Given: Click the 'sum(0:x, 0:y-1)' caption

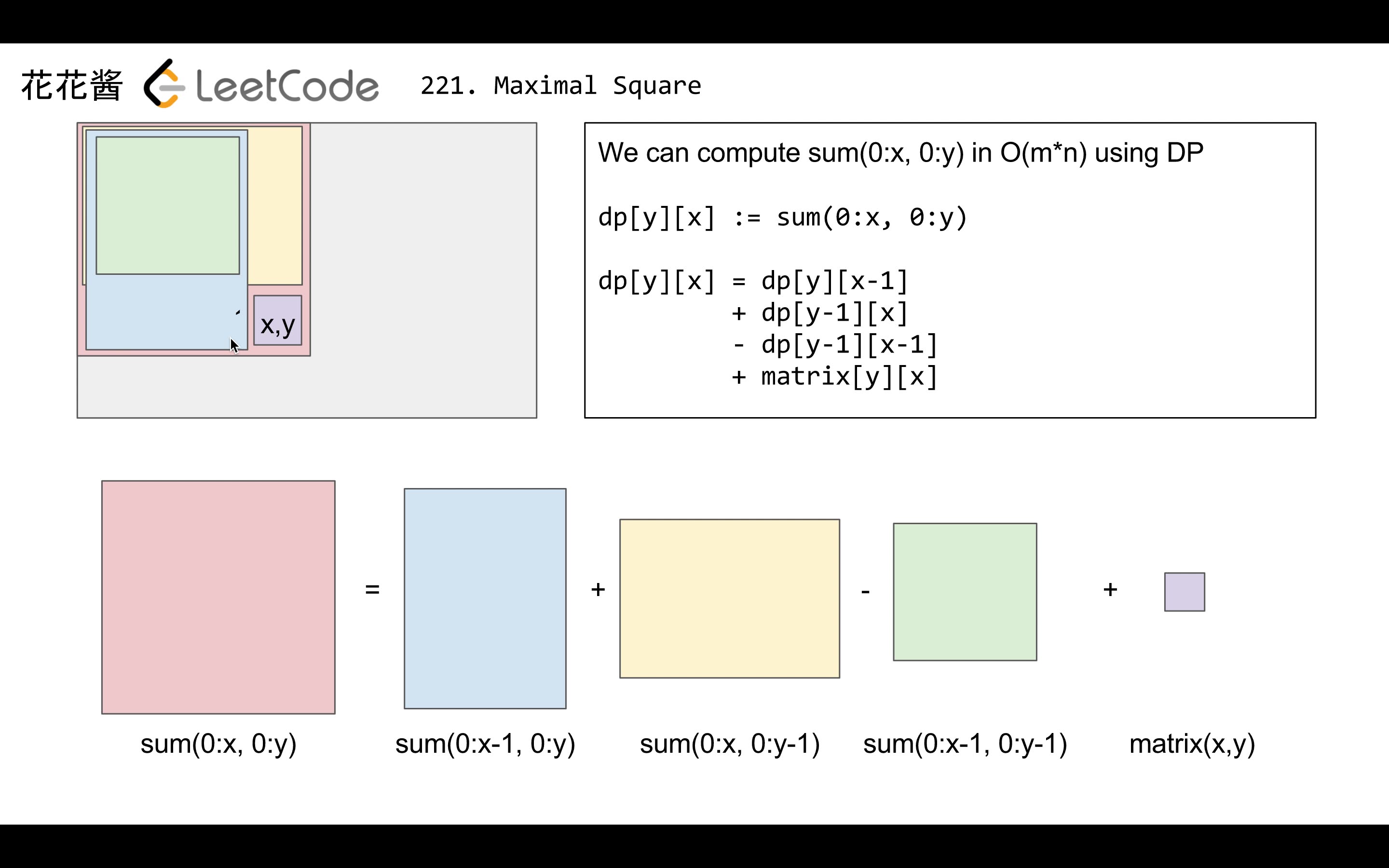Looking at the screenshot, I should point(730,744).
